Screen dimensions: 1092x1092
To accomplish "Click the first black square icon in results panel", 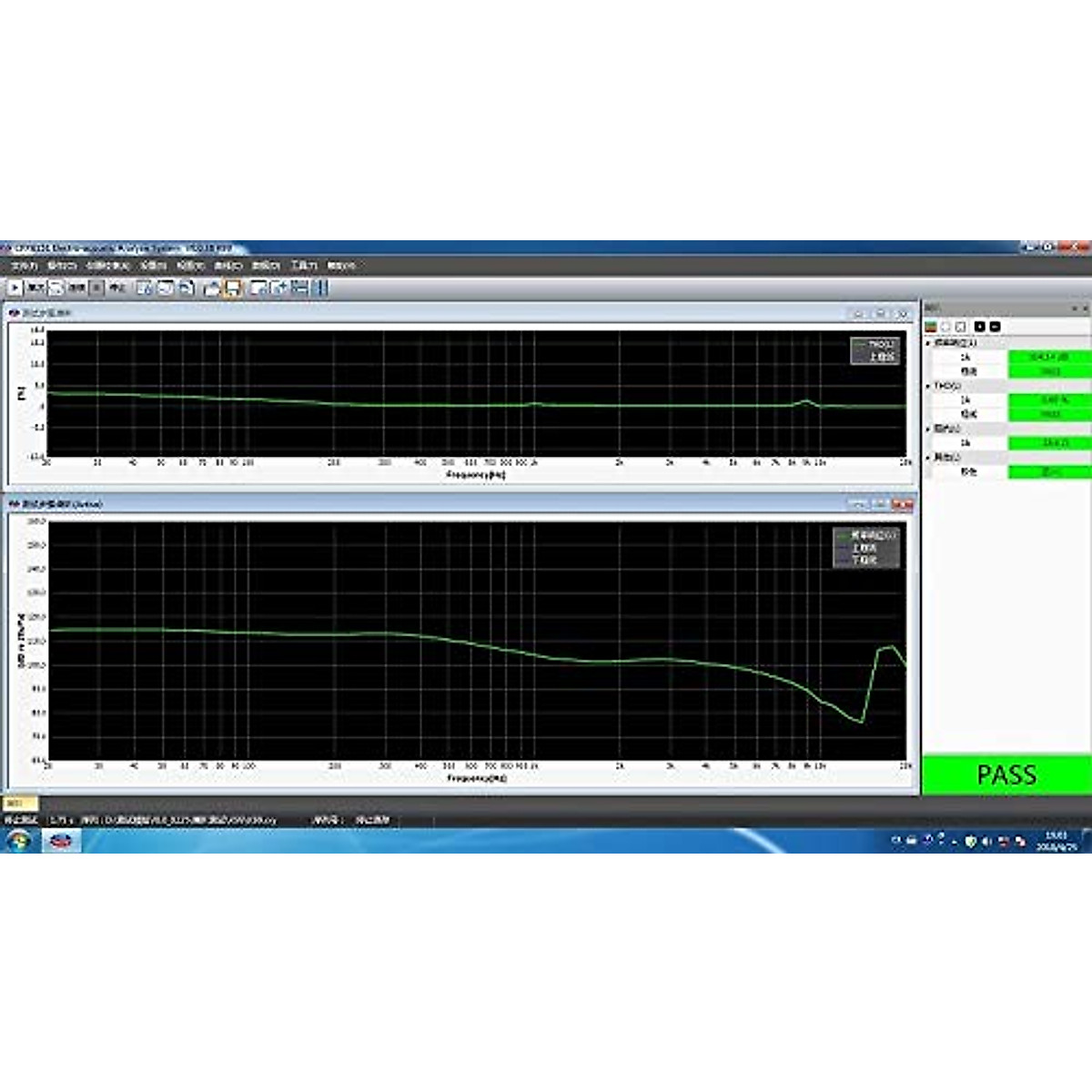I will [x=979, y=326].
